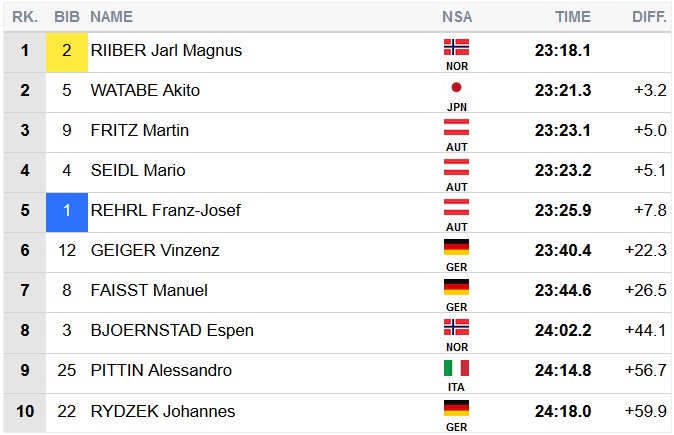Screen dimensions: 674x435
Task: Click the blue bib number 1
Action: click(67, 211)
